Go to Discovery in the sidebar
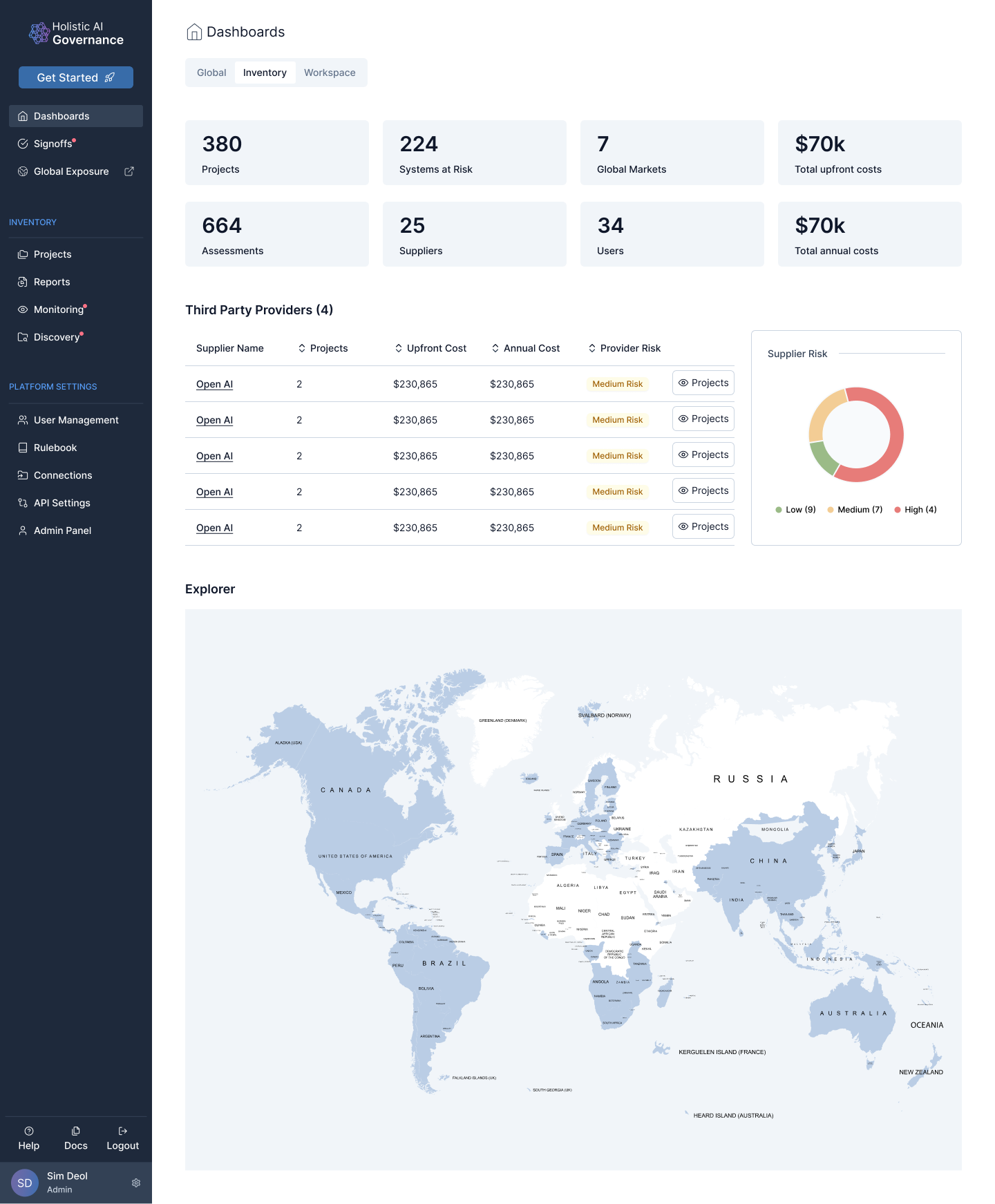The image size is (995, 1204). click(x=57, y=337)
